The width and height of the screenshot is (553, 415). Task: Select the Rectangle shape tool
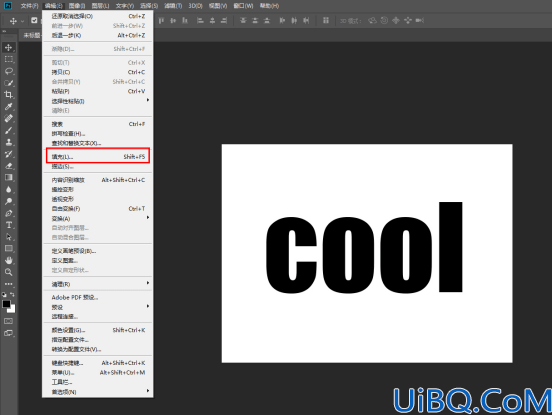9,249
